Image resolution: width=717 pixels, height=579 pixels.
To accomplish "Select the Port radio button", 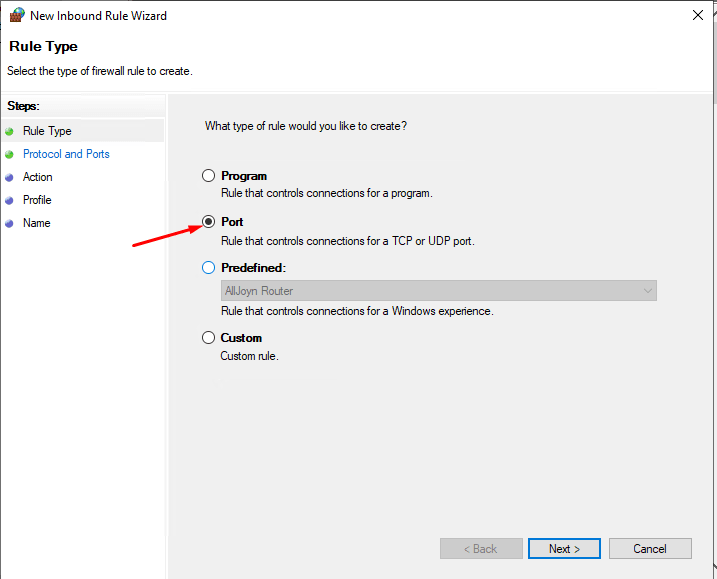I will pyautogui.click(x=209, y=222).
